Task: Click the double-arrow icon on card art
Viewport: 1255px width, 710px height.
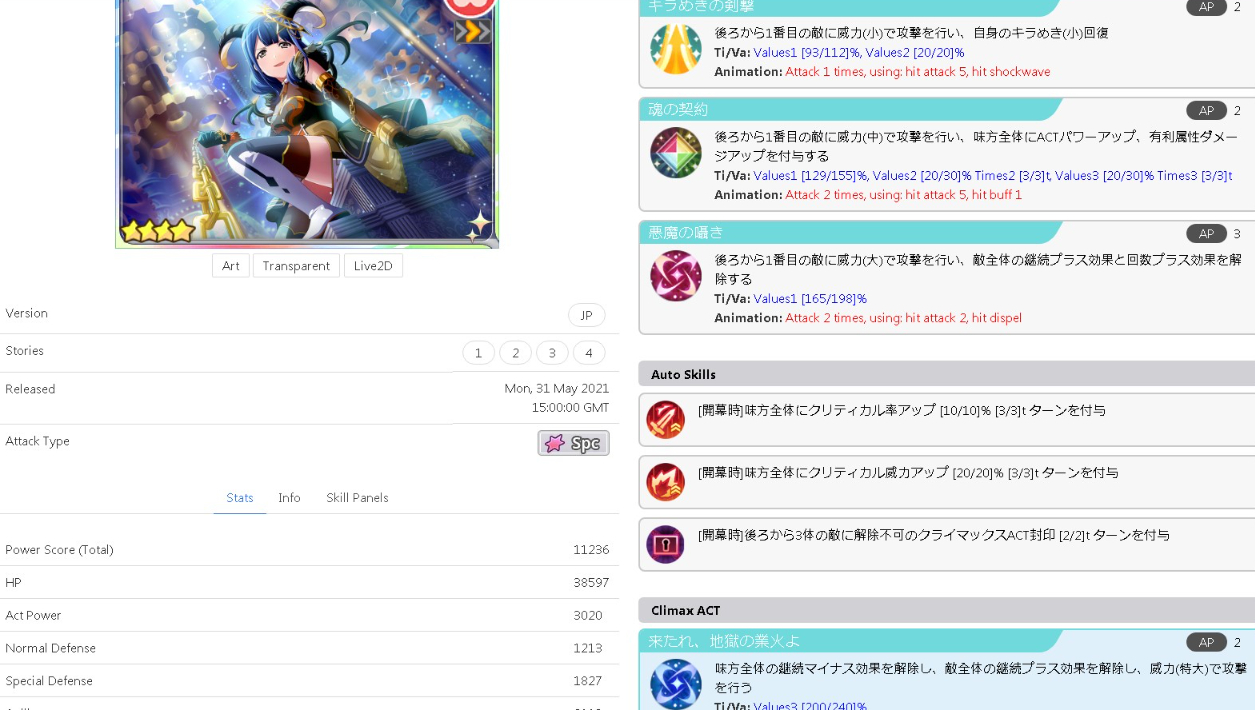Action: coord(472,32)
